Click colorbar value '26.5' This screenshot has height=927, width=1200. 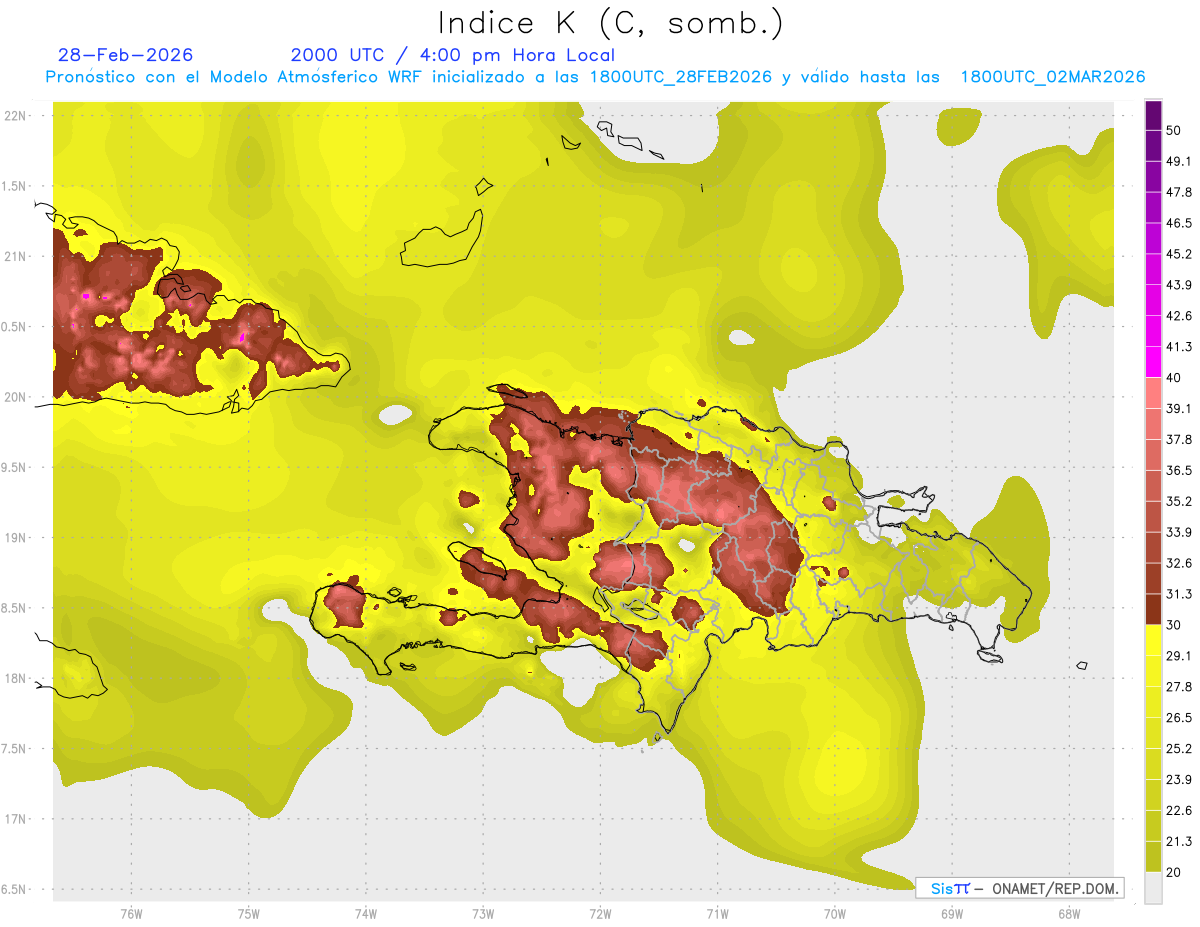pyautogui.click(x=1179, y=718)
